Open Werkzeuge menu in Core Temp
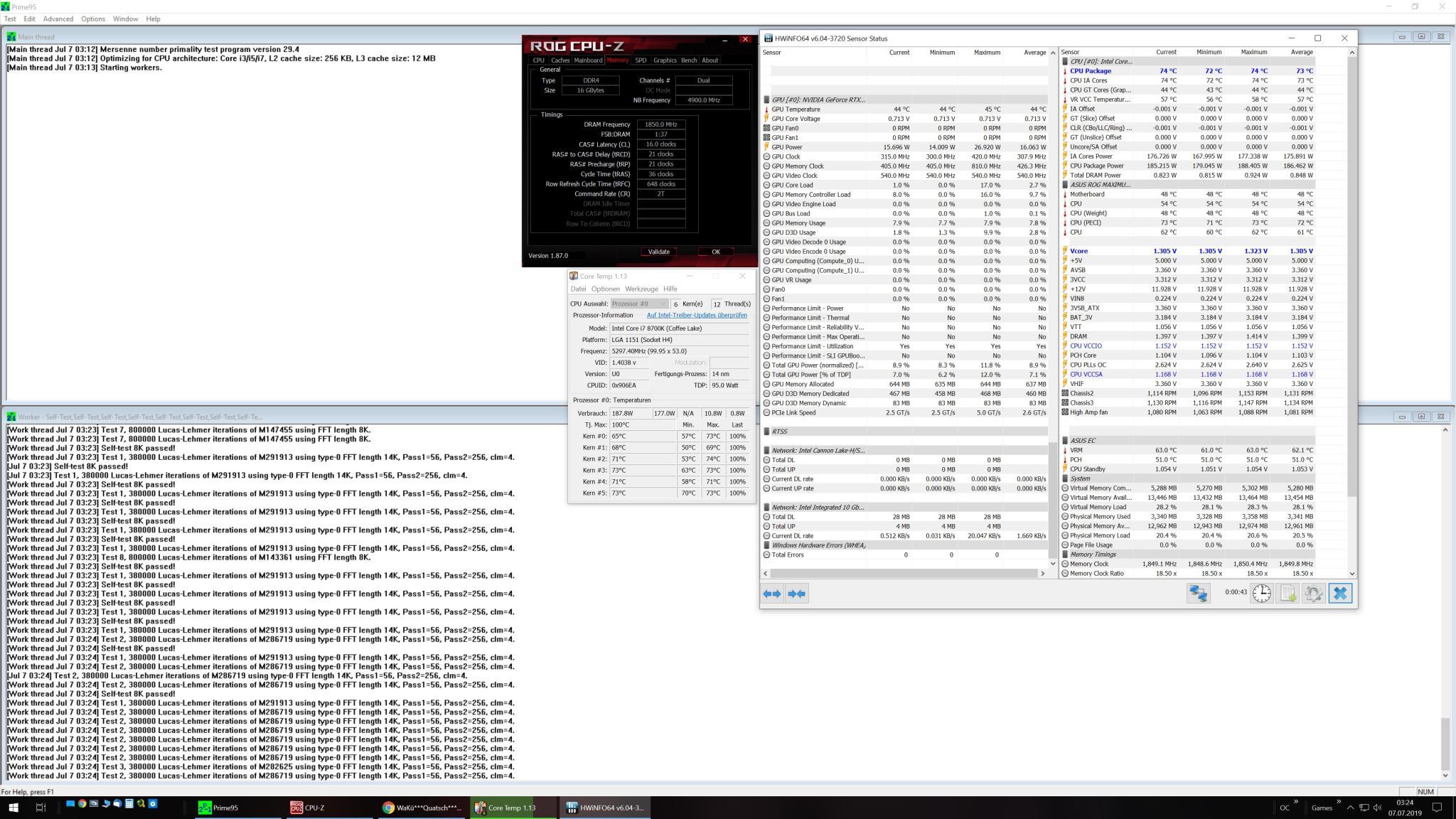This screenshot has height=819, width=1456. 641,289
